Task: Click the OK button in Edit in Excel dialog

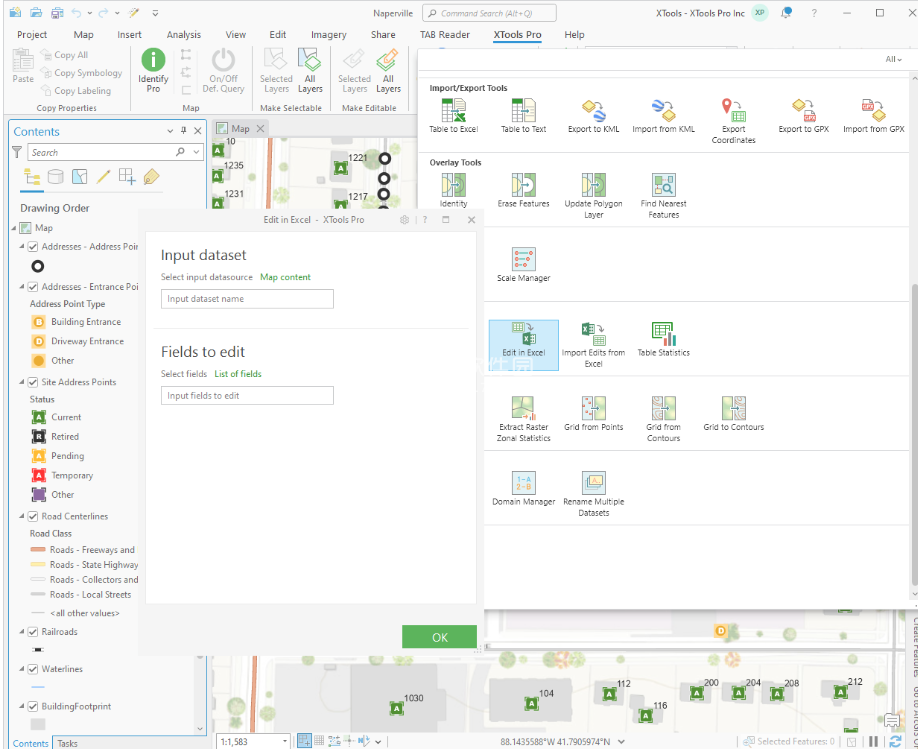Action: (439, 637)
